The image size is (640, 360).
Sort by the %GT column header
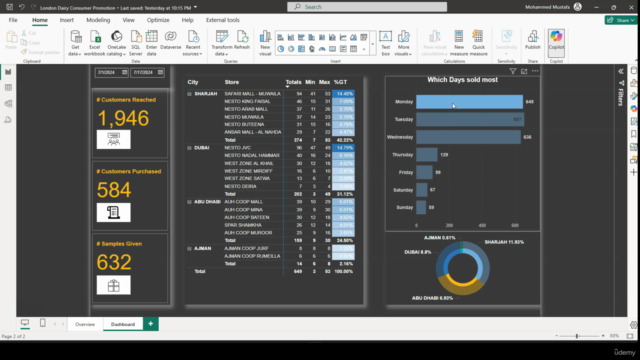[340, 82]
